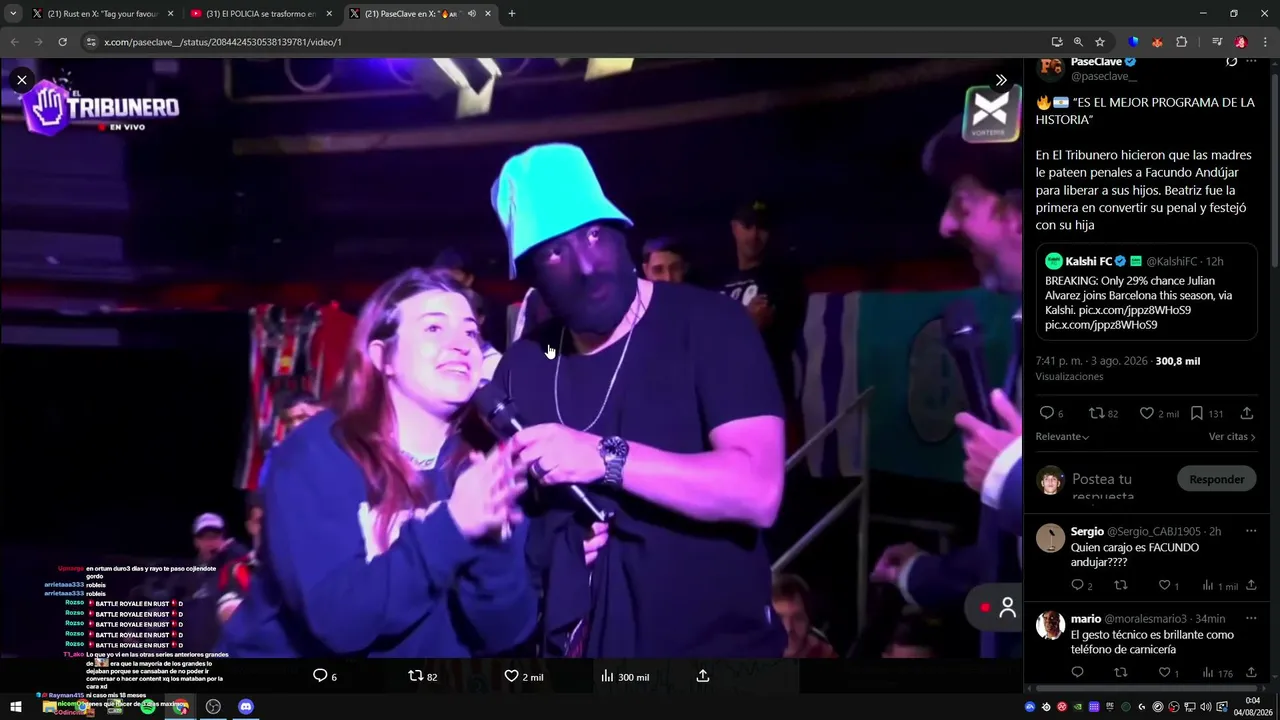Click the install app icon in address bar
1280x720 pixels.
pyautogui.click(x=1057, y=42)
